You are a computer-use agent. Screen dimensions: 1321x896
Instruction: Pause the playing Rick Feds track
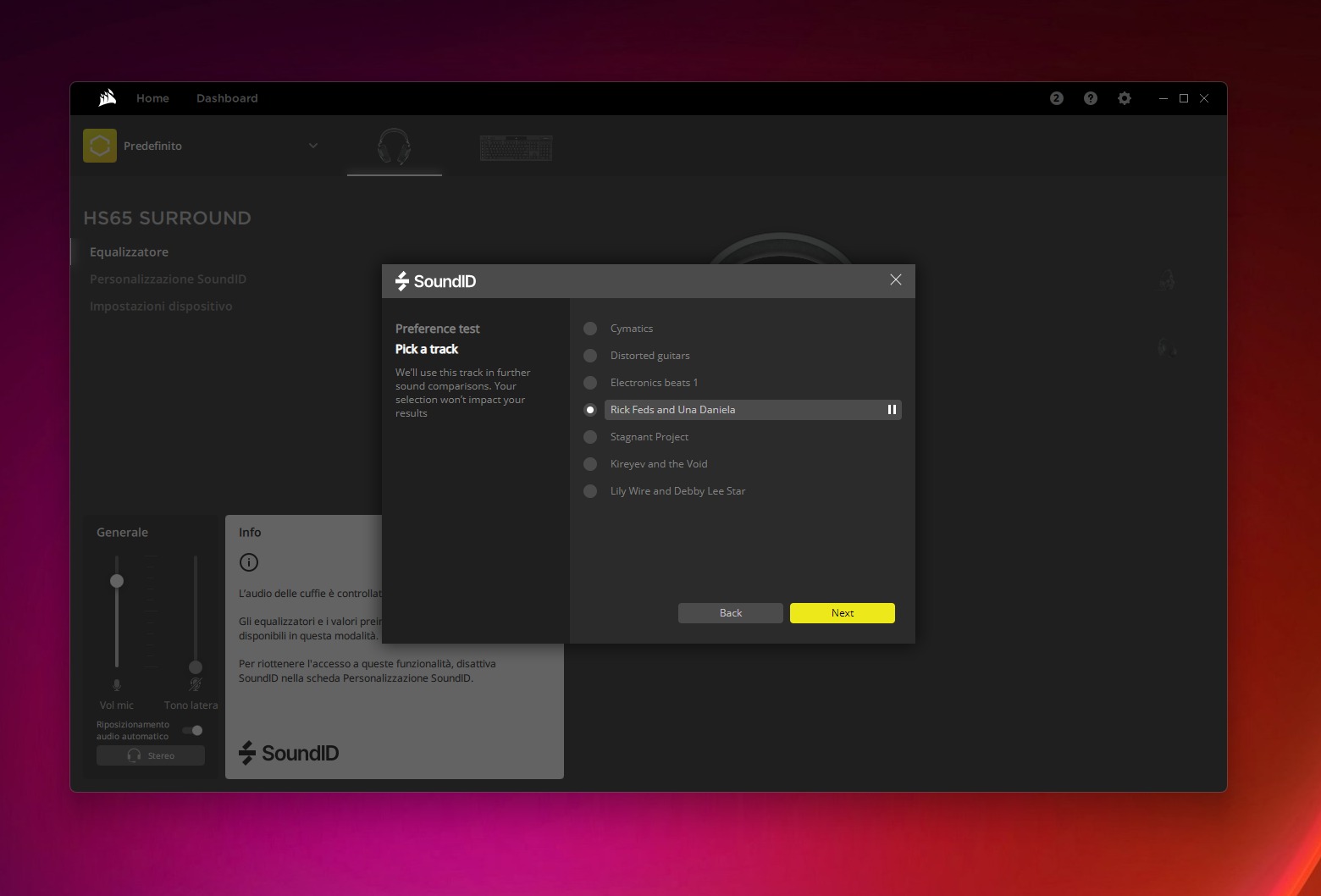892,410
